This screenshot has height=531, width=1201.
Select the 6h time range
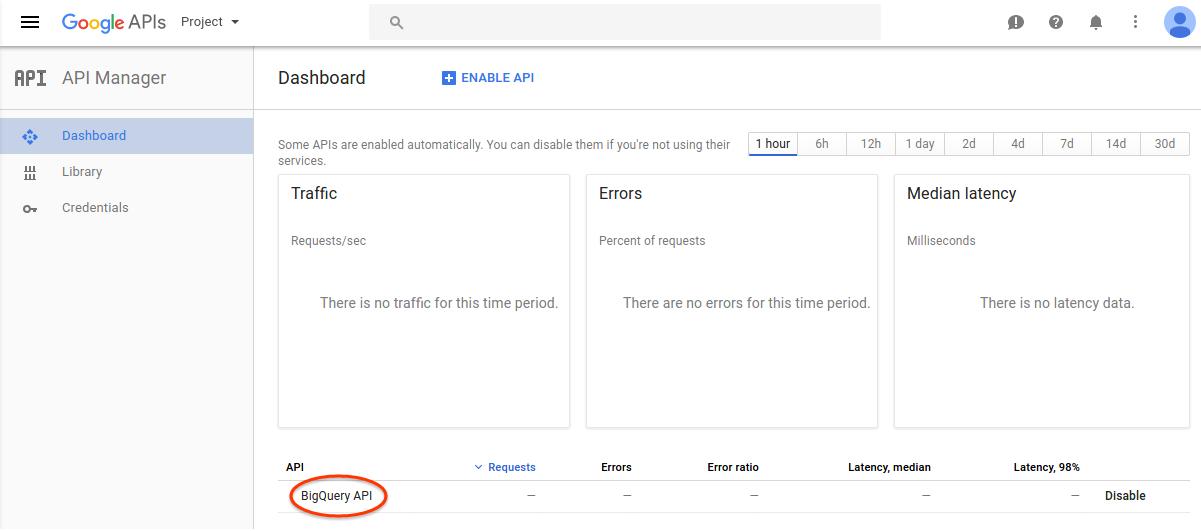(x=821, y=144)
